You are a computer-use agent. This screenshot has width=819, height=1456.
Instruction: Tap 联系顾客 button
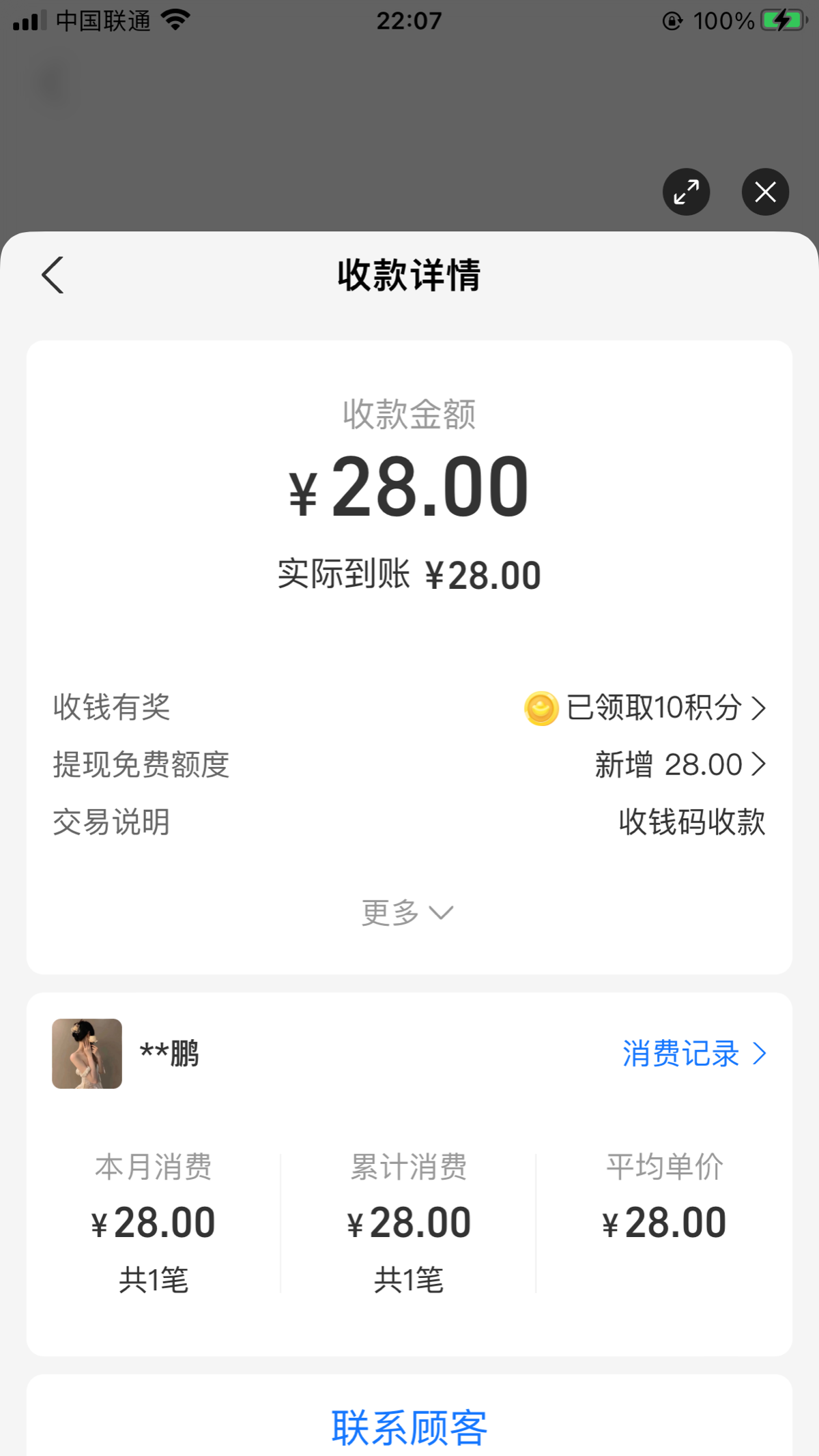(409, 1427)
